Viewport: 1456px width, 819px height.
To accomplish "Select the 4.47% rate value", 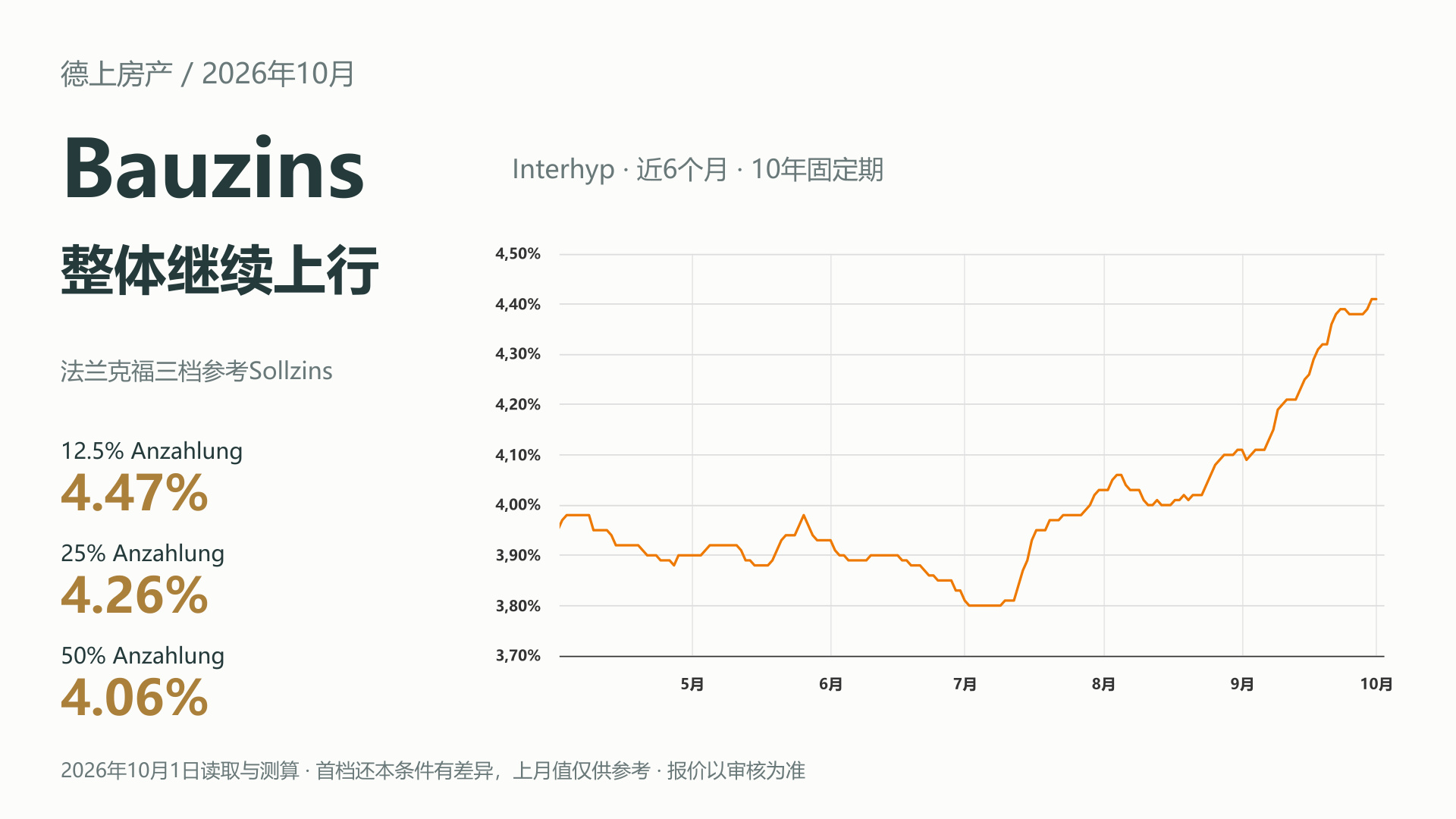I will tap(134, 493).
